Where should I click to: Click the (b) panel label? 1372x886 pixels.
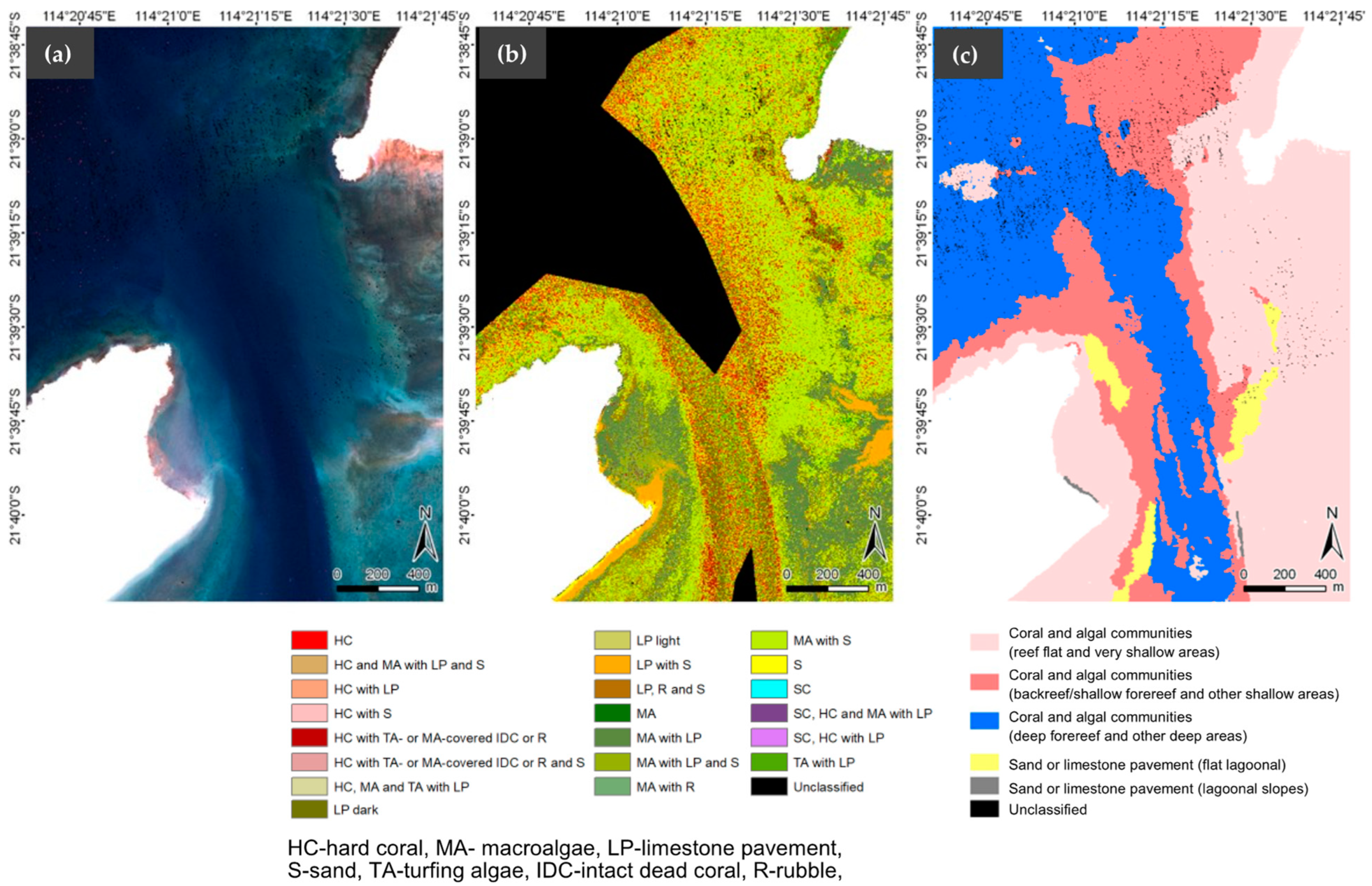(x=512, y=53)
